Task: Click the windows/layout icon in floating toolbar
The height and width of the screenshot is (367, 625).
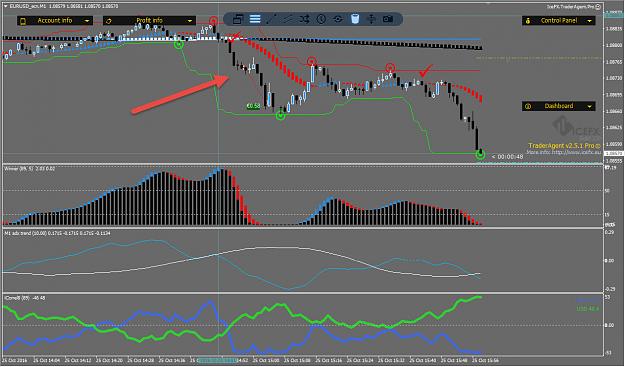Action: tap(238, 19)
